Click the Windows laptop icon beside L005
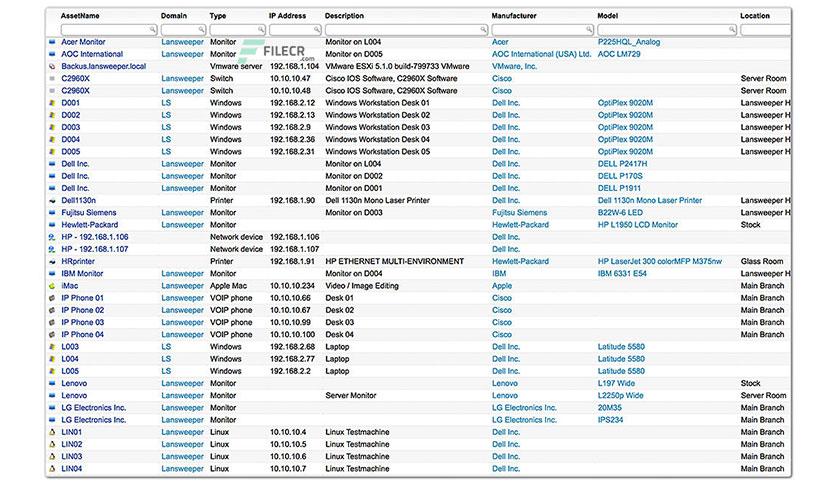The image size is (836, 484). click(52, 371)
